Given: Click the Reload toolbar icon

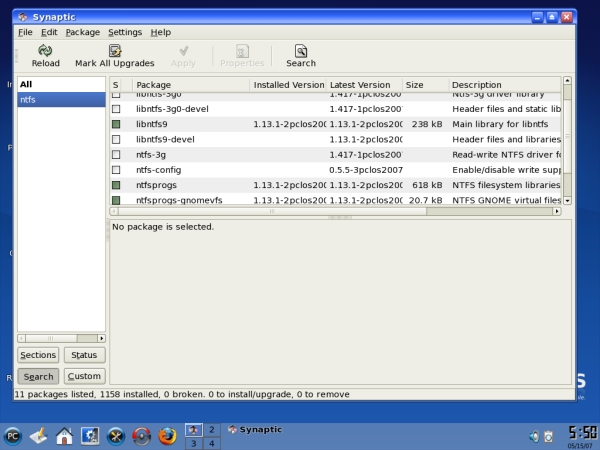Looking at the screenshot, I should pos(45,51).
